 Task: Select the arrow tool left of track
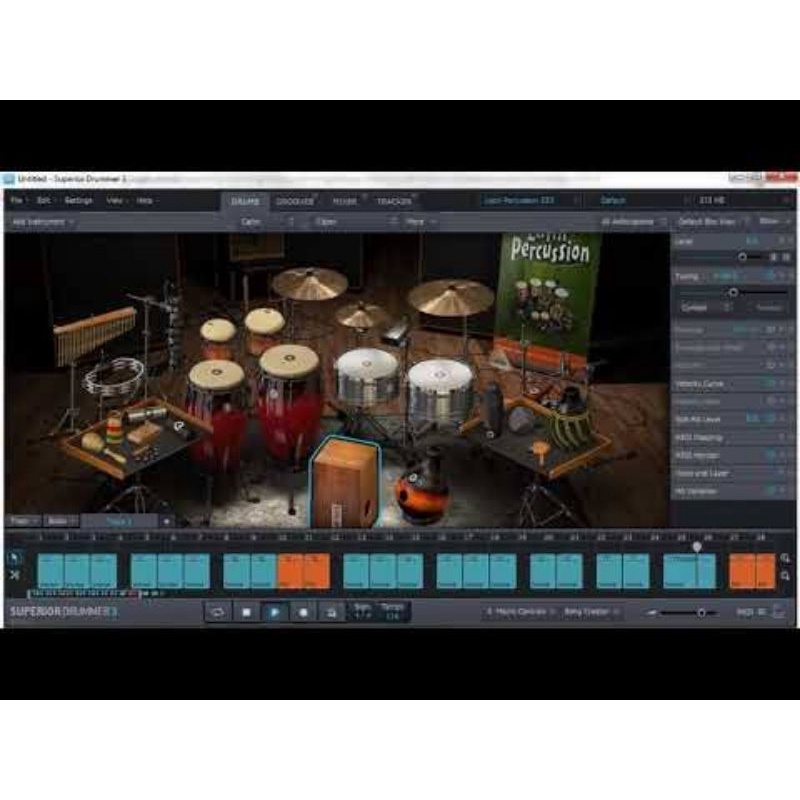coord(14,557)
